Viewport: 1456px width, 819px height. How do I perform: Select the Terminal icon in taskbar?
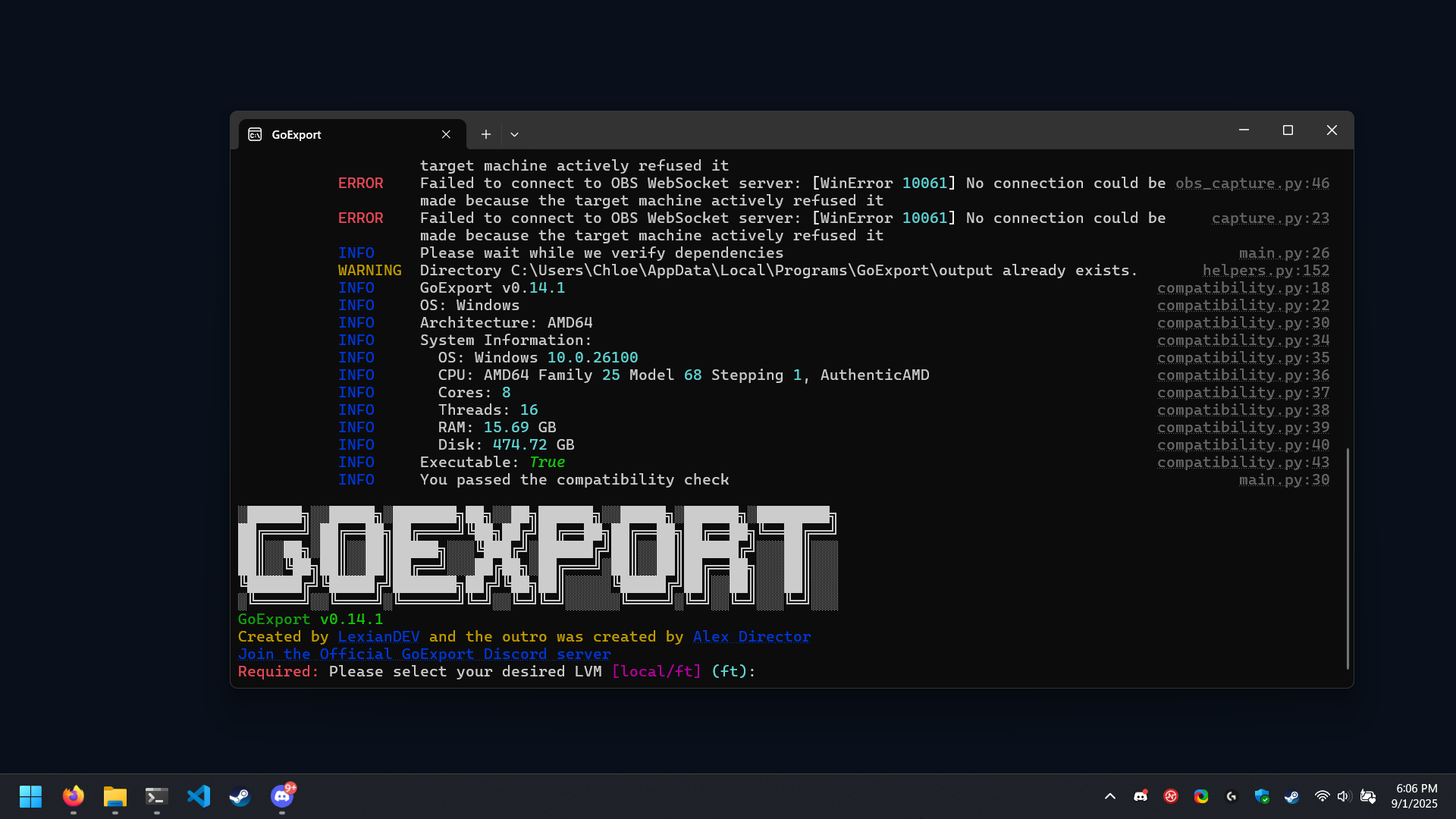(x=156, y=796)
